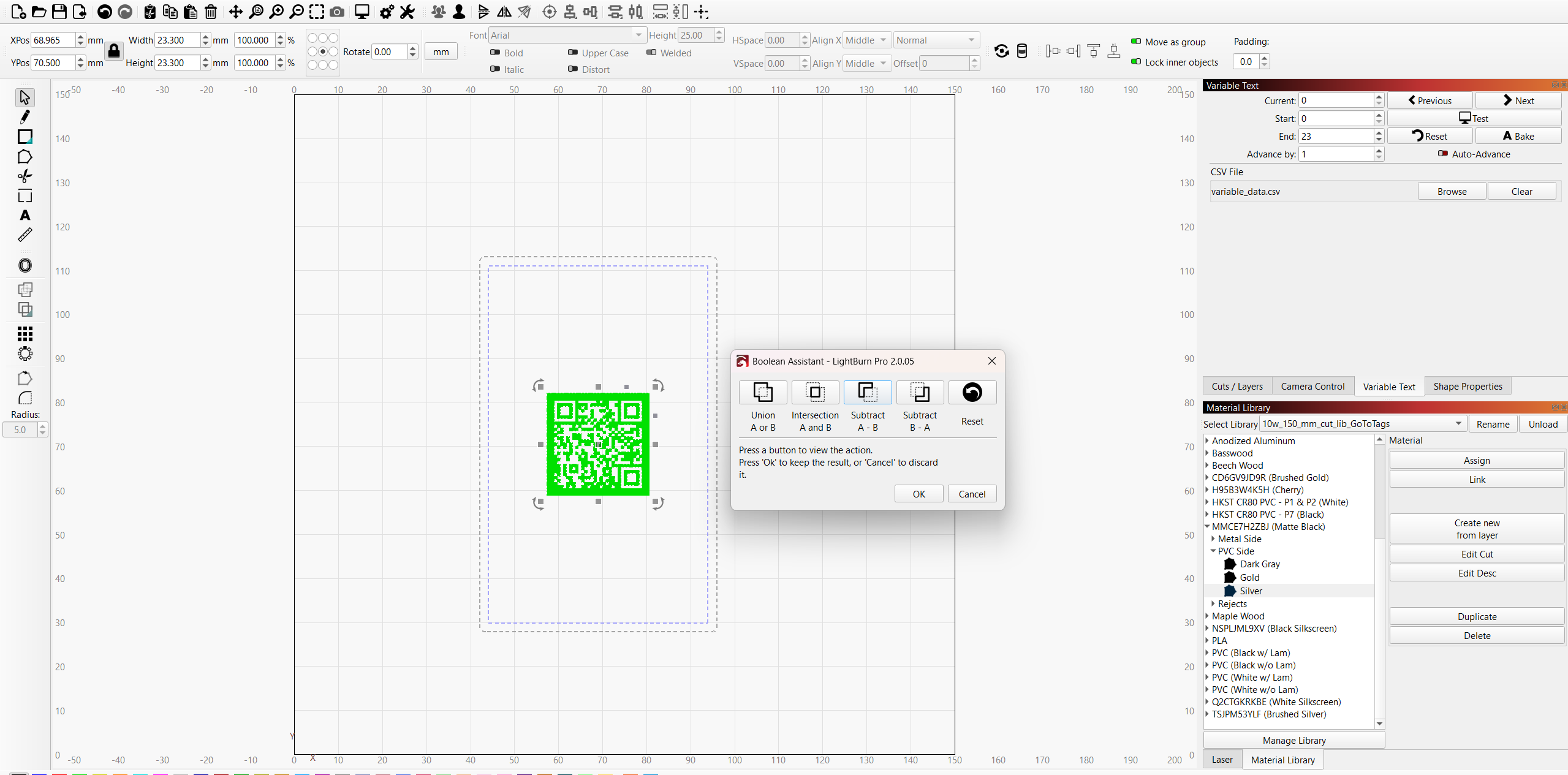Toggle Move as group switch
The height and width of the screenshot is (775, 1568).
1136,42
